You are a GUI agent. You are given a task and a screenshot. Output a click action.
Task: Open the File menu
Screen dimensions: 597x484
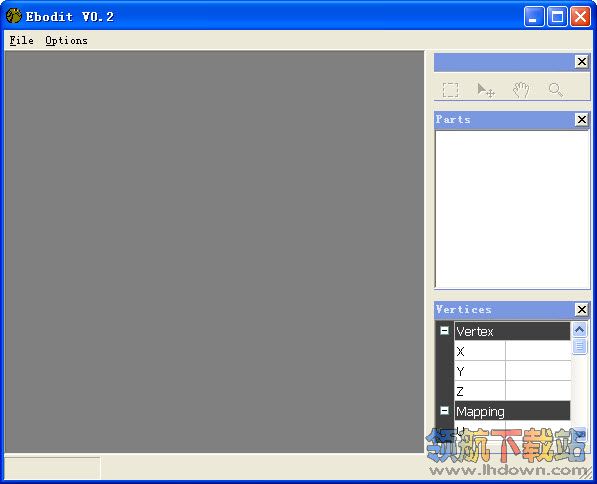[21, 40]
